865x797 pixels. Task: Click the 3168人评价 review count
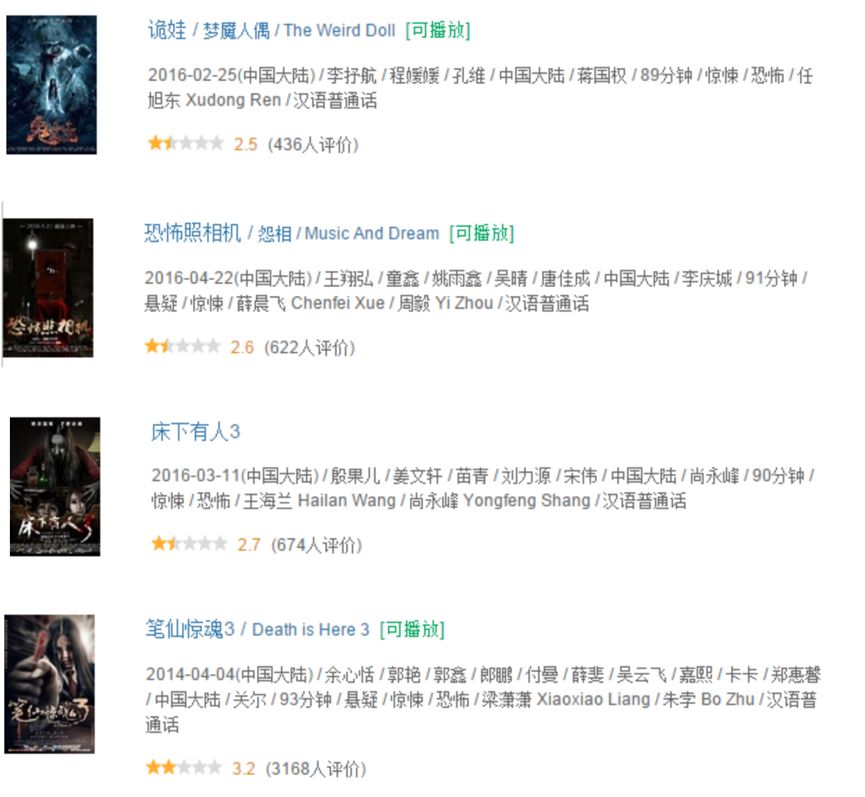click(316, 768)
